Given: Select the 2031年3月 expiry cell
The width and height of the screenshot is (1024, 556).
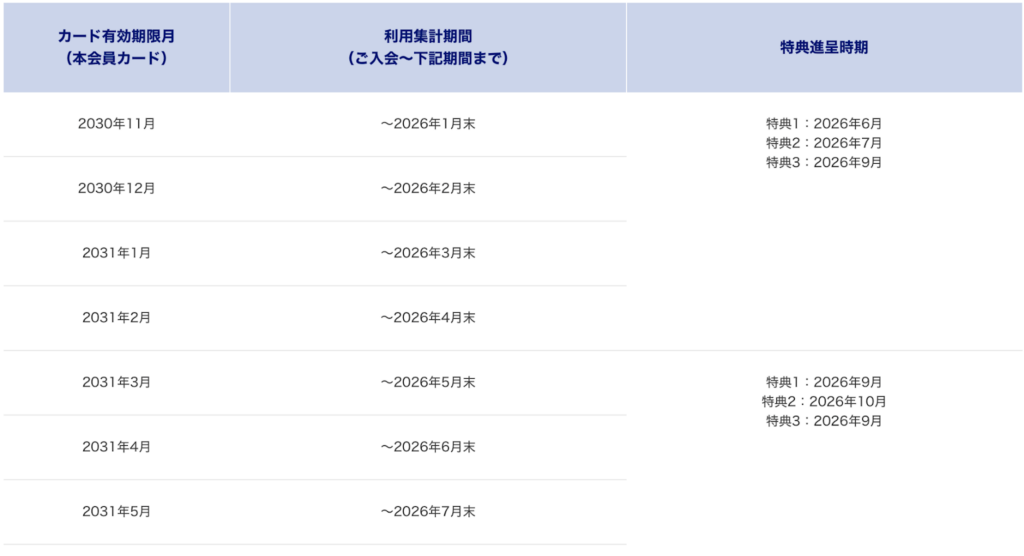Looking at the screenshot, I should click(116, 382).
